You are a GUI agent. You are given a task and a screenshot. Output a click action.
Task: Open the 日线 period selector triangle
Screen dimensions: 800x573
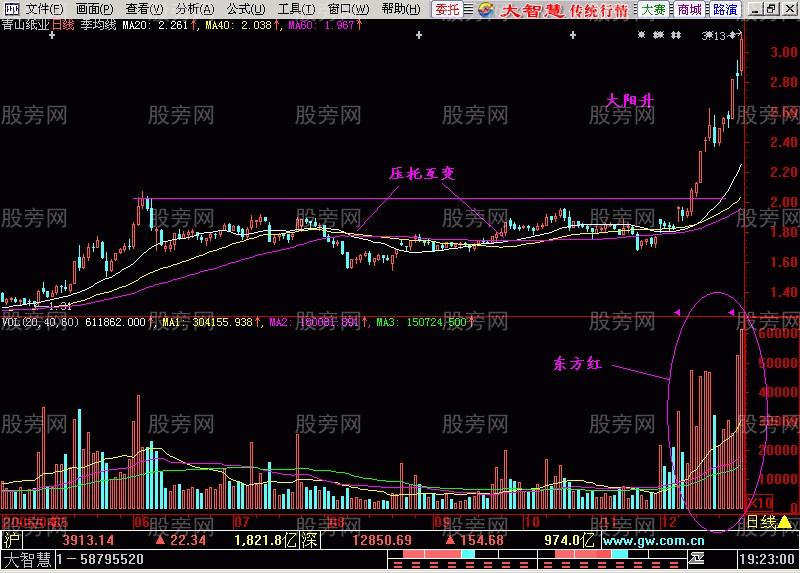(784, 522)
